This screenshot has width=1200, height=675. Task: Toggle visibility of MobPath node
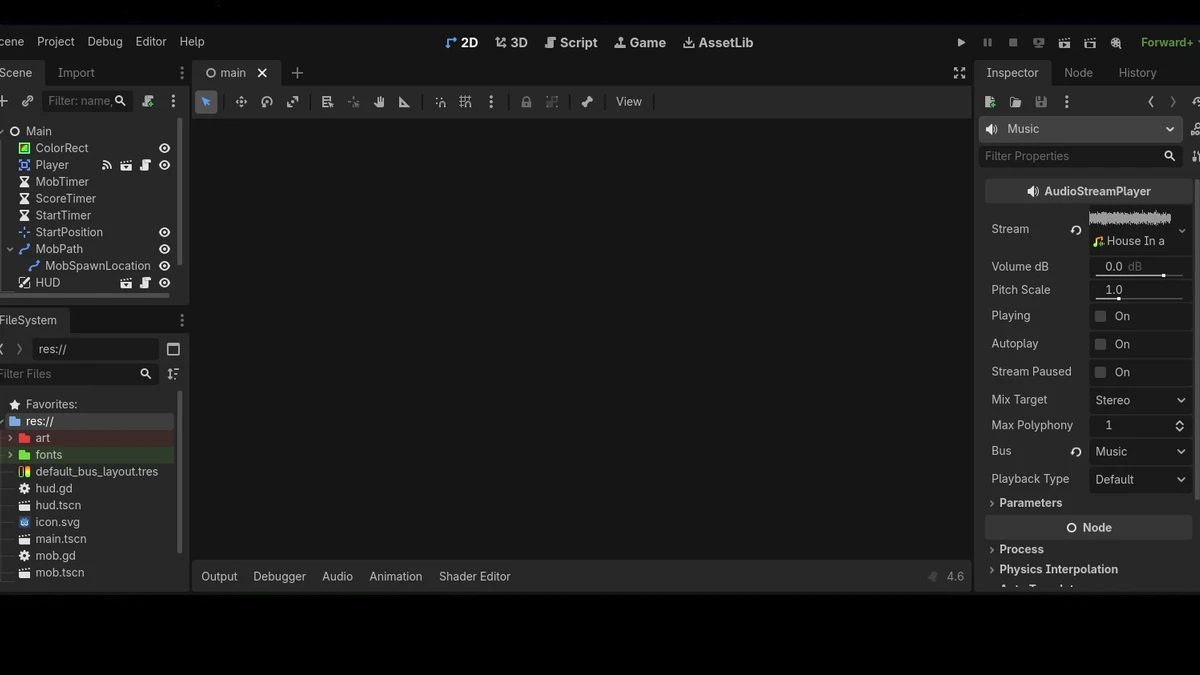pos(164,249)
